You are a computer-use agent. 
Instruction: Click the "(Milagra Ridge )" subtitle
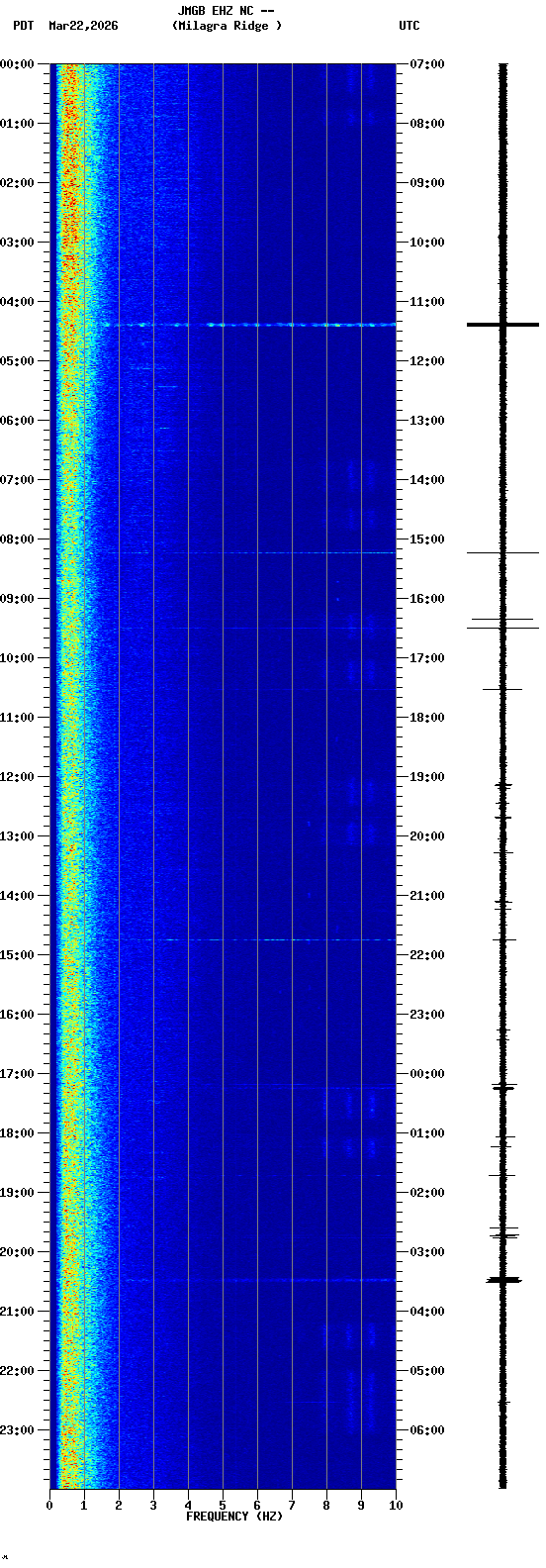tap(227, 26)
